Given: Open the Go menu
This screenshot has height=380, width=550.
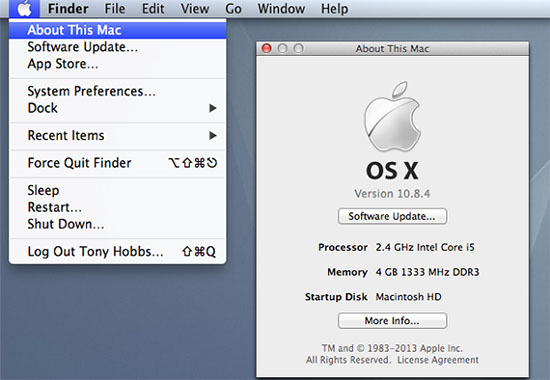Looking at the screenshot, I should (x=233, y=8).
